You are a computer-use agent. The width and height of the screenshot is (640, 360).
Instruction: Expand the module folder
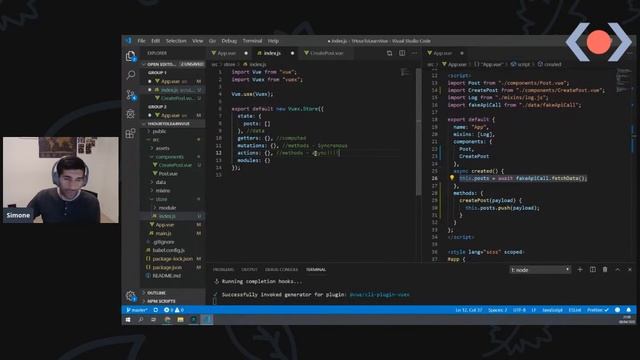(167, 208)
